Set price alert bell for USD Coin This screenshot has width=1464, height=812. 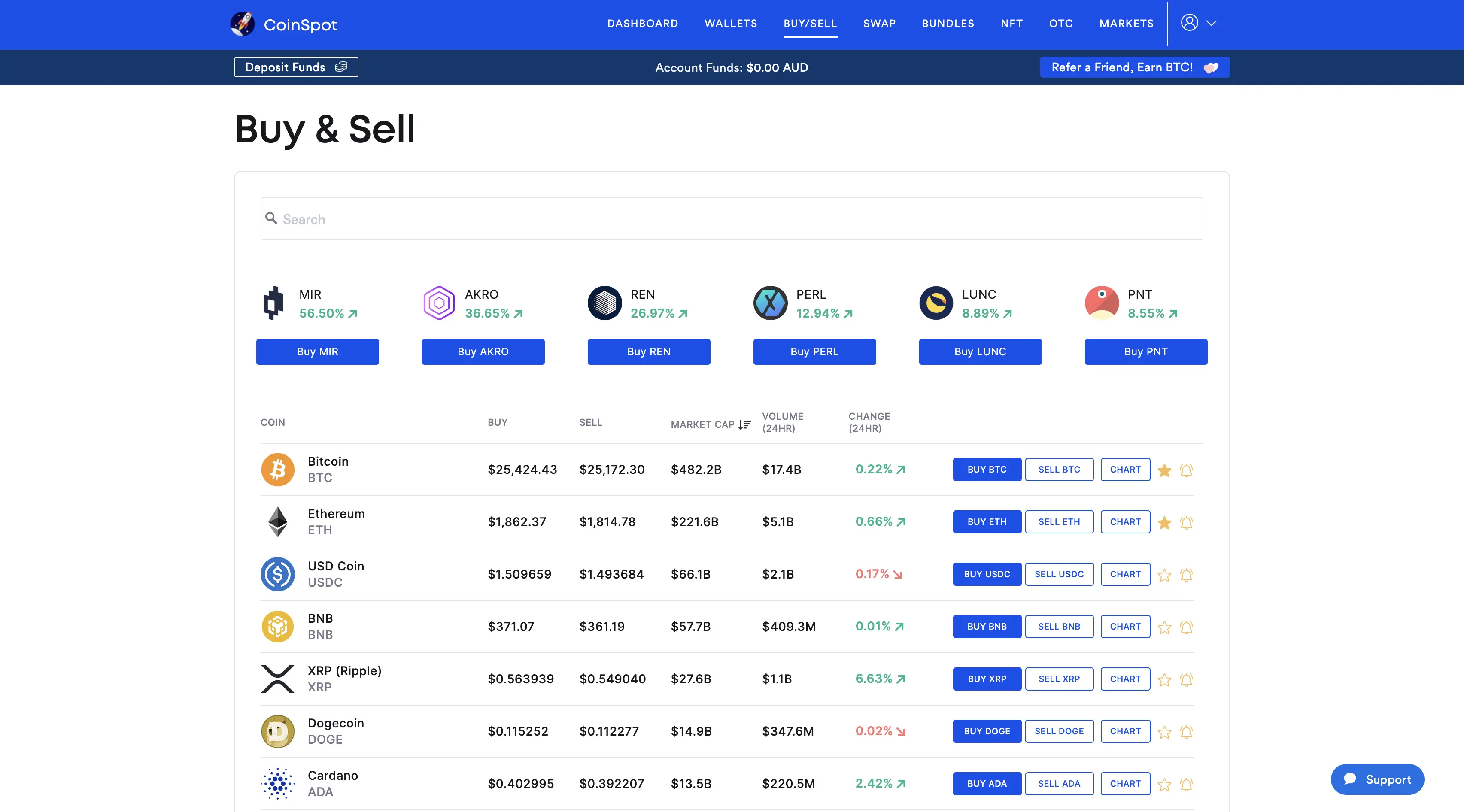1186,575
